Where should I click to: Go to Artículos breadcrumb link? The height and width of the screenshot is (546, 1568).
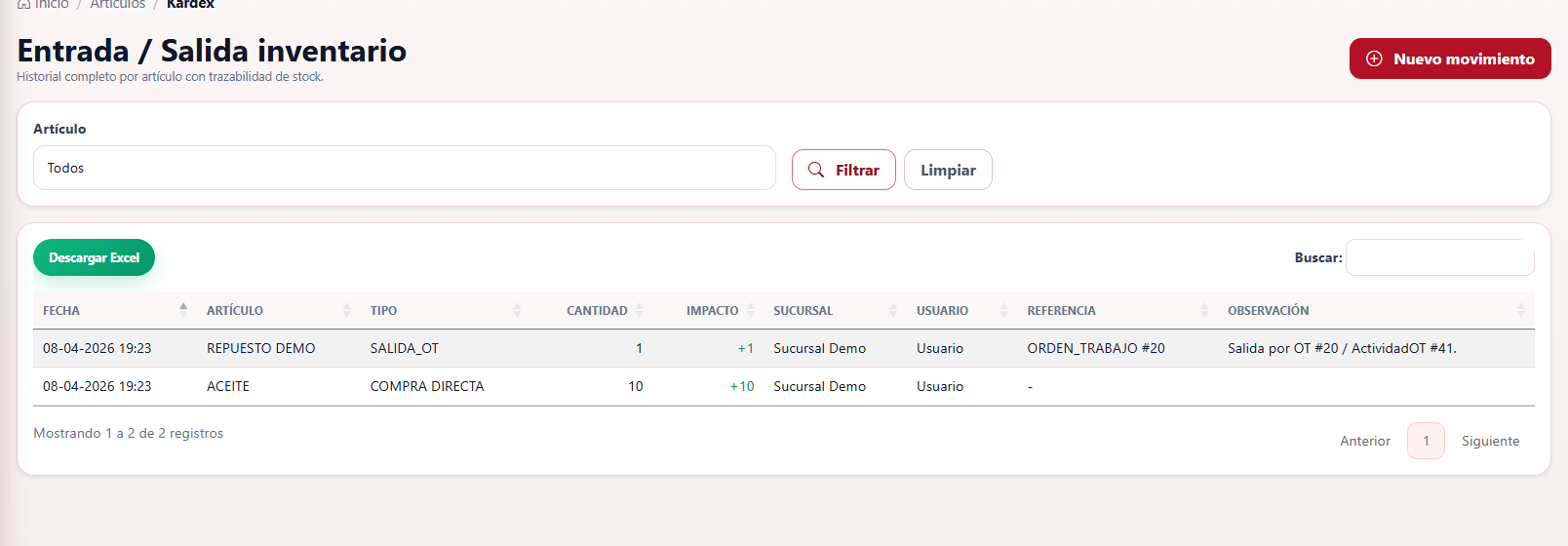click(x=117, y=4)
